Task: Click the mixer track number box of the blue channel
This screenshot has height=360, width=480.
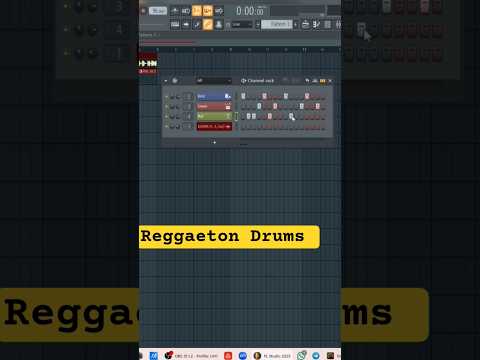Action: [x=188, y=97]
